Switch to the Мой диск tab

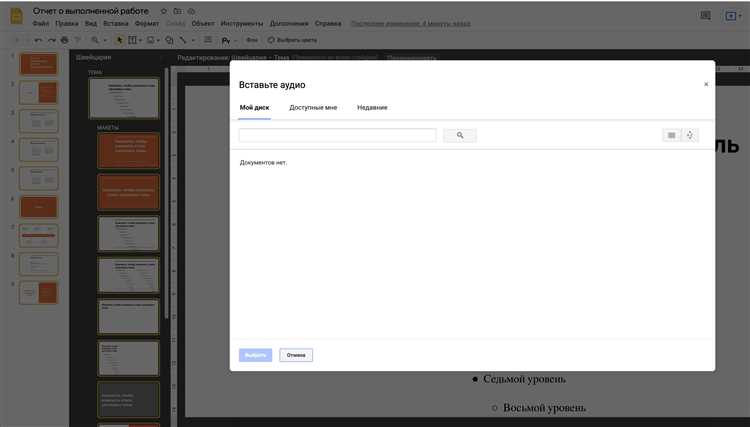click(254, 108)
